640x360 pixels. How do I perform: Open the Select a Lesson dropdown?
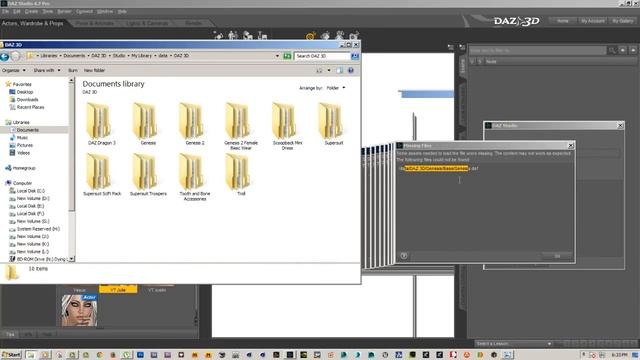[513, 344]
